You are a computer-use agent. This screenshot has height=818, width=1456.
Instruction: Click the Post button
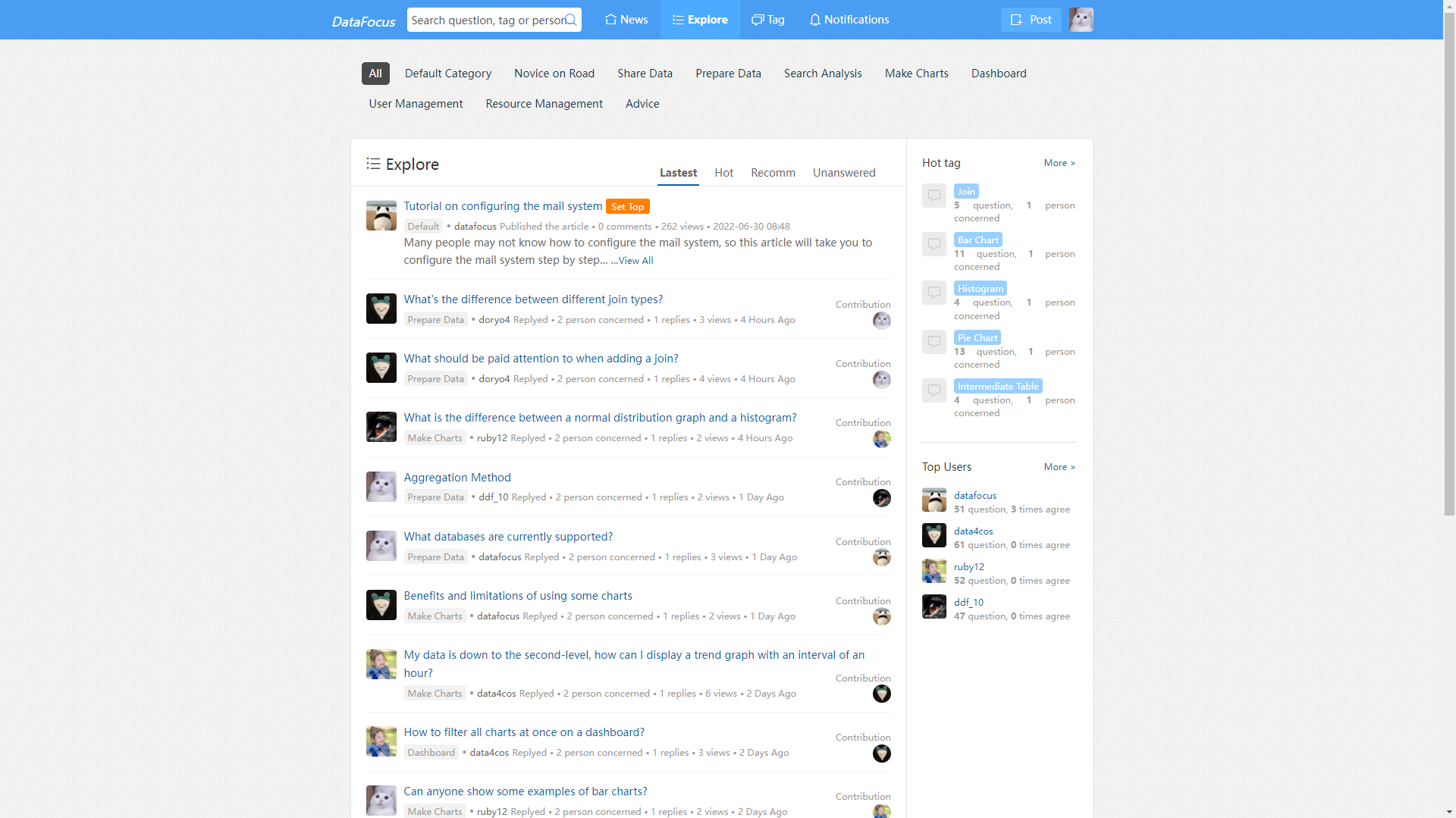click(1031, 20)
